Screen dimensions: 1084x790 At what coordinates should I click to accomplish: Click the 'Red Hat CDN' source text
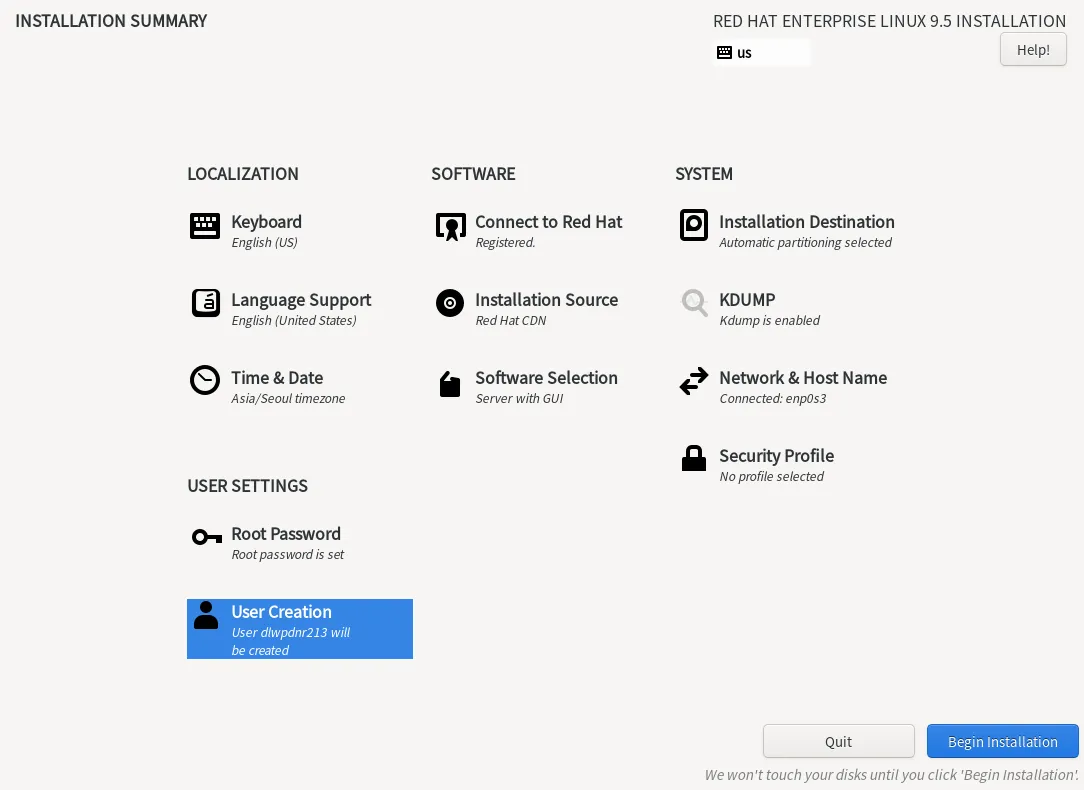point(510,321)
